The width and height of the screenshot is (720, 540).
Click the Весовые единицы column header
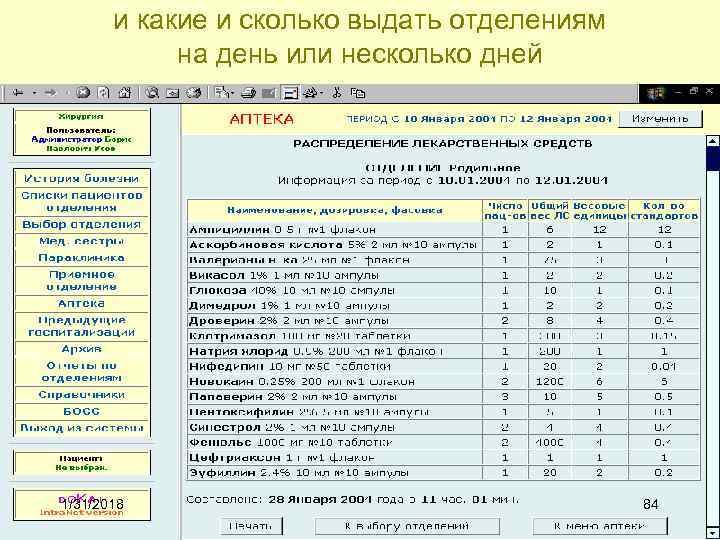point(600,211)
